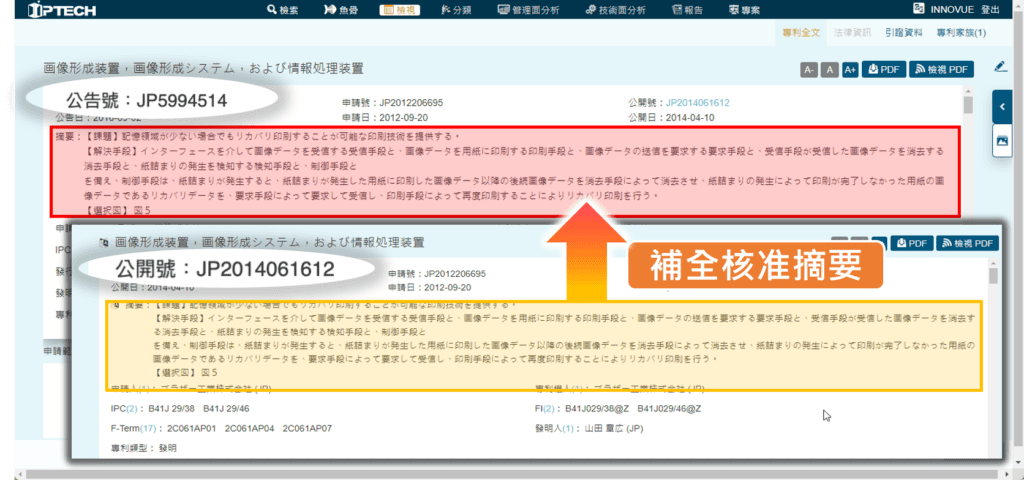The width and height of the screenshot is (1024, 480).
Task: Open the 魚骨 fishbone view
Action: pos(342,10)
